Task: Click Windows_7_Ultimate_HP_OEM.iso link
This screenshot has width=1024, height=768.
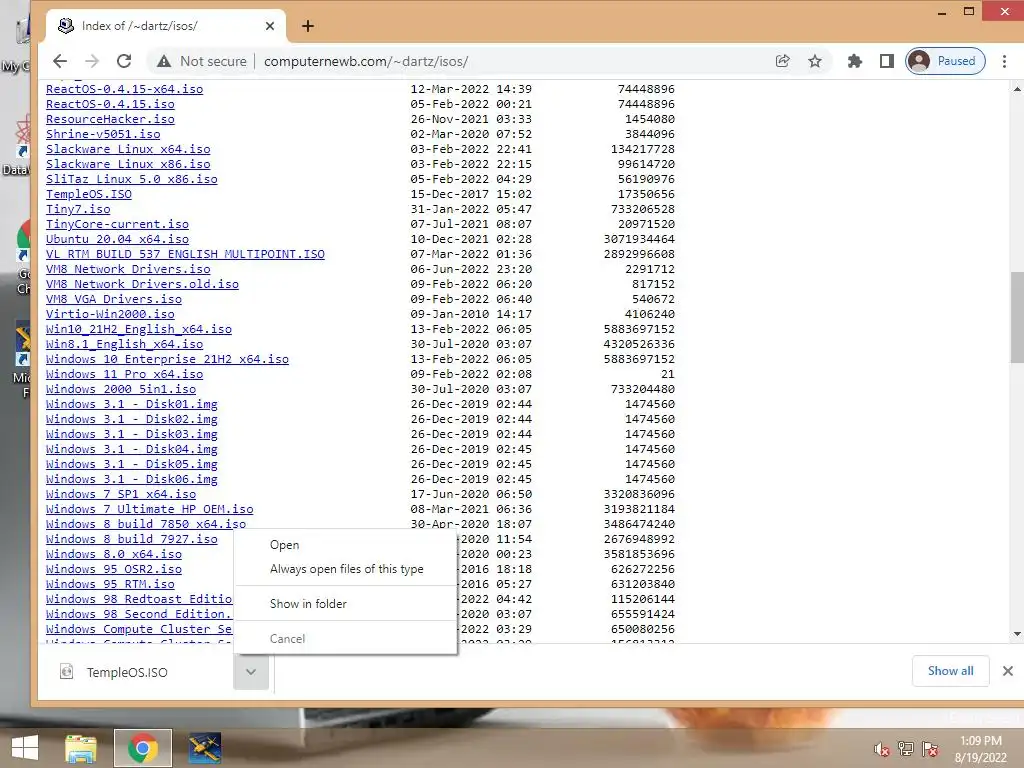Action: pos(149,509)
